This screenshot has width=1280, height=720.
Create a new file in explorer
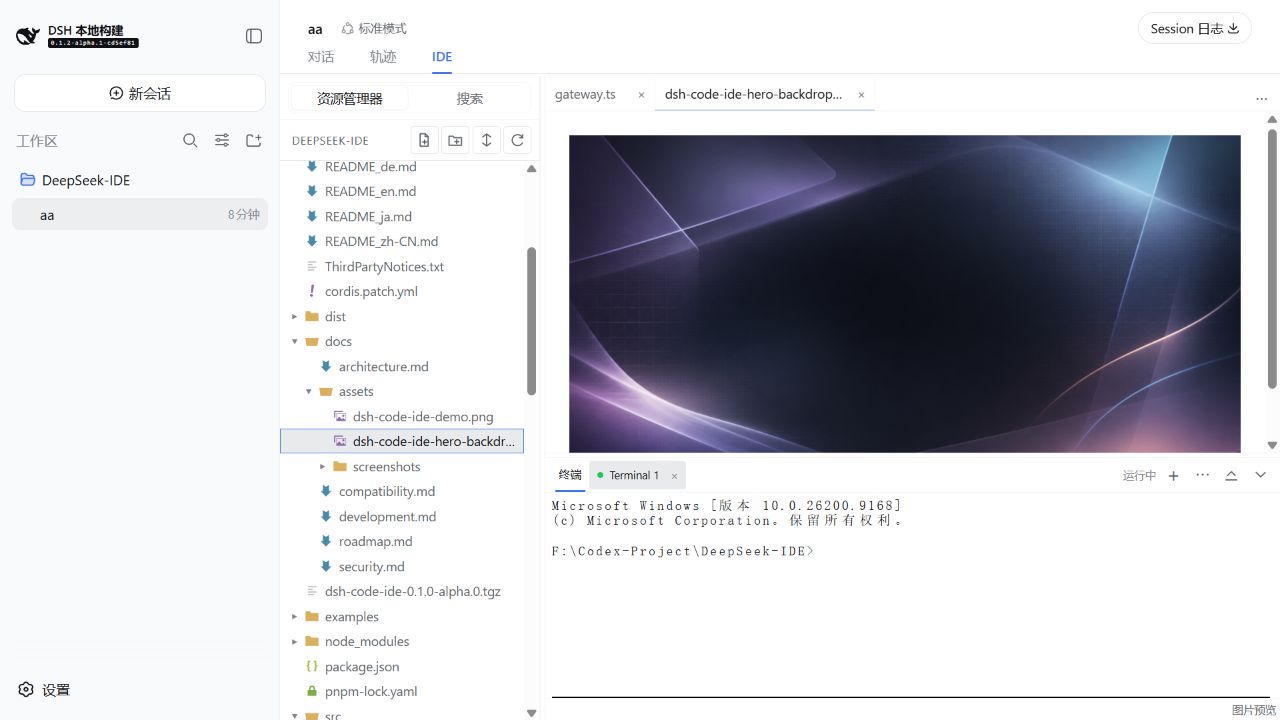[x=424, y=140]
